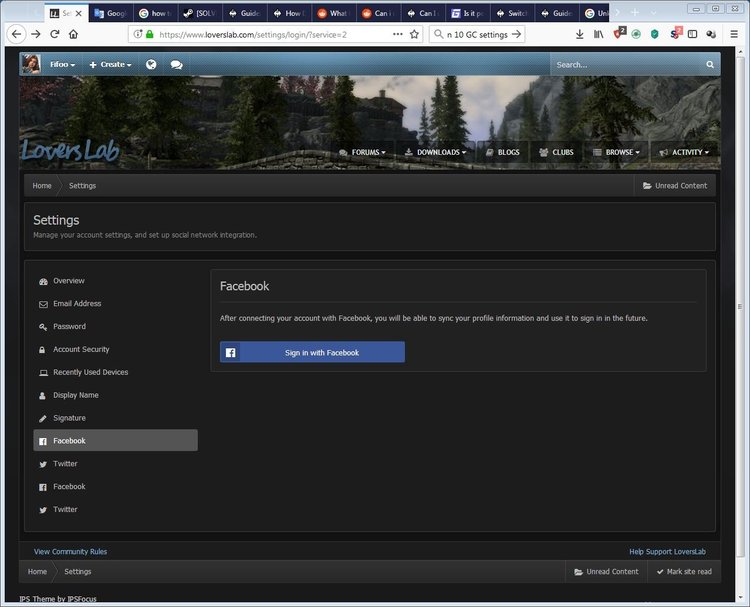Switch to the Google browser tab
Screen dimensions: 750x607
[110, 13]
